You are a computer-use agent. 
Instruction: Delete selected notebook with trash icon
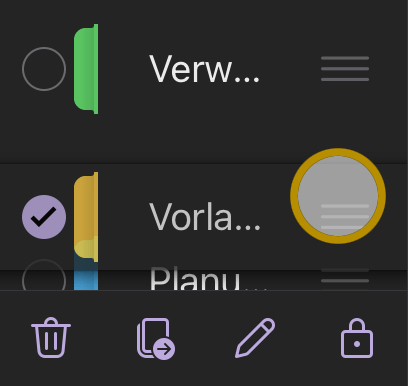pos(51,337)
